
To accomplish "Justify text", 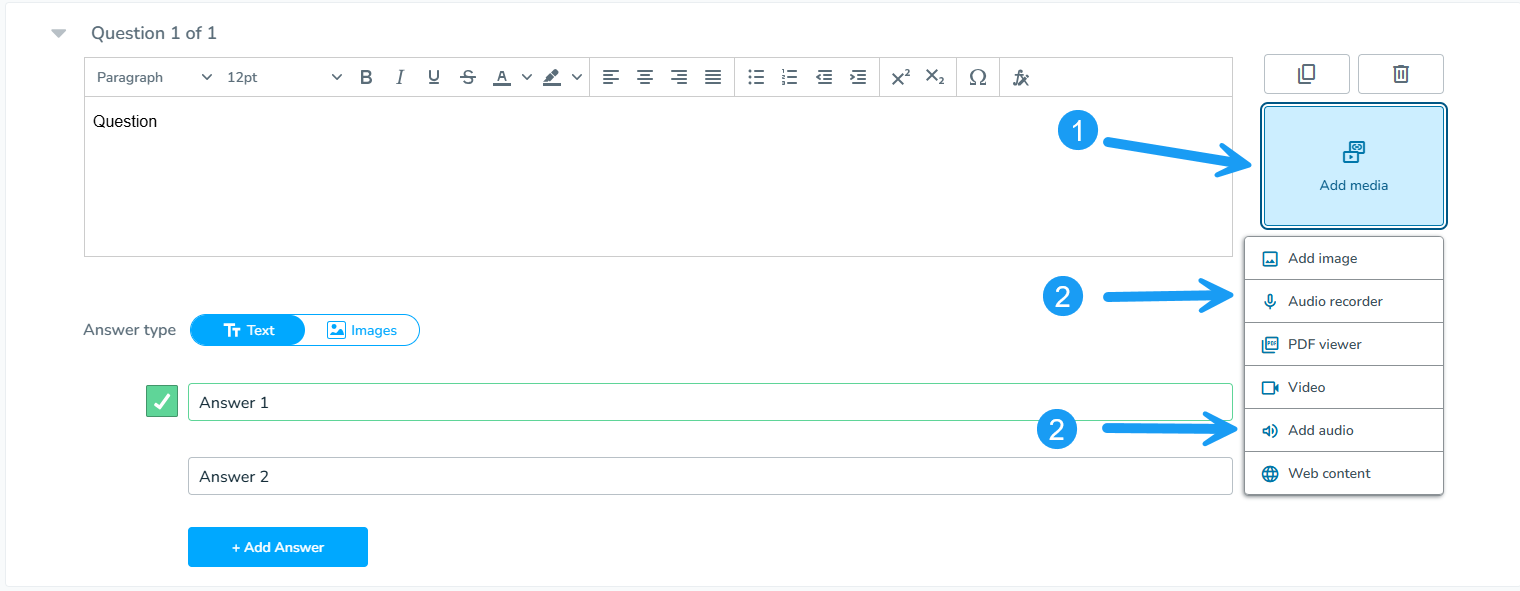I will (x=713, y=77).
